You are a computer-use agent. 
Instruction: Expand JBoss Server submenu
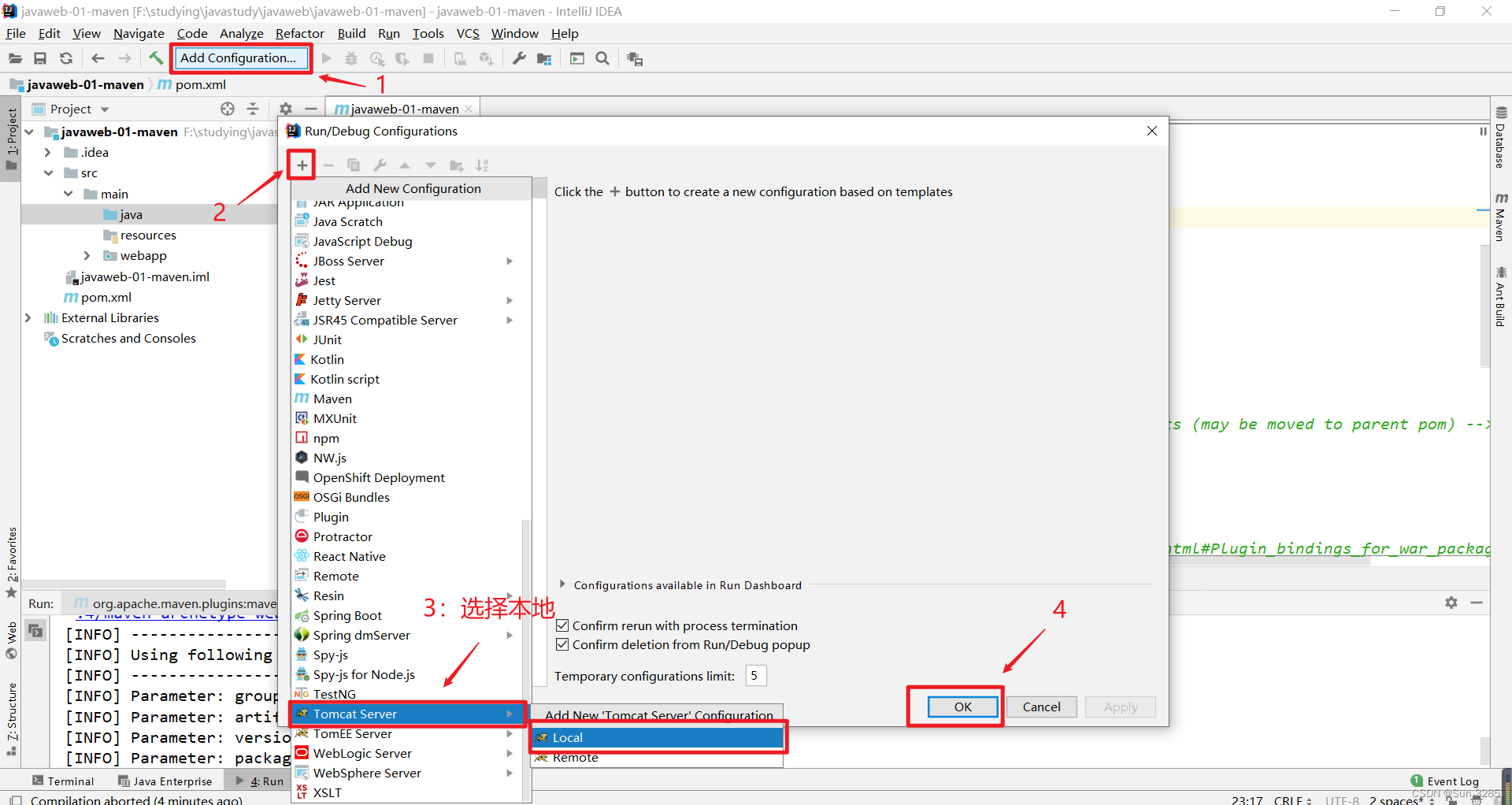click(510, 261)
